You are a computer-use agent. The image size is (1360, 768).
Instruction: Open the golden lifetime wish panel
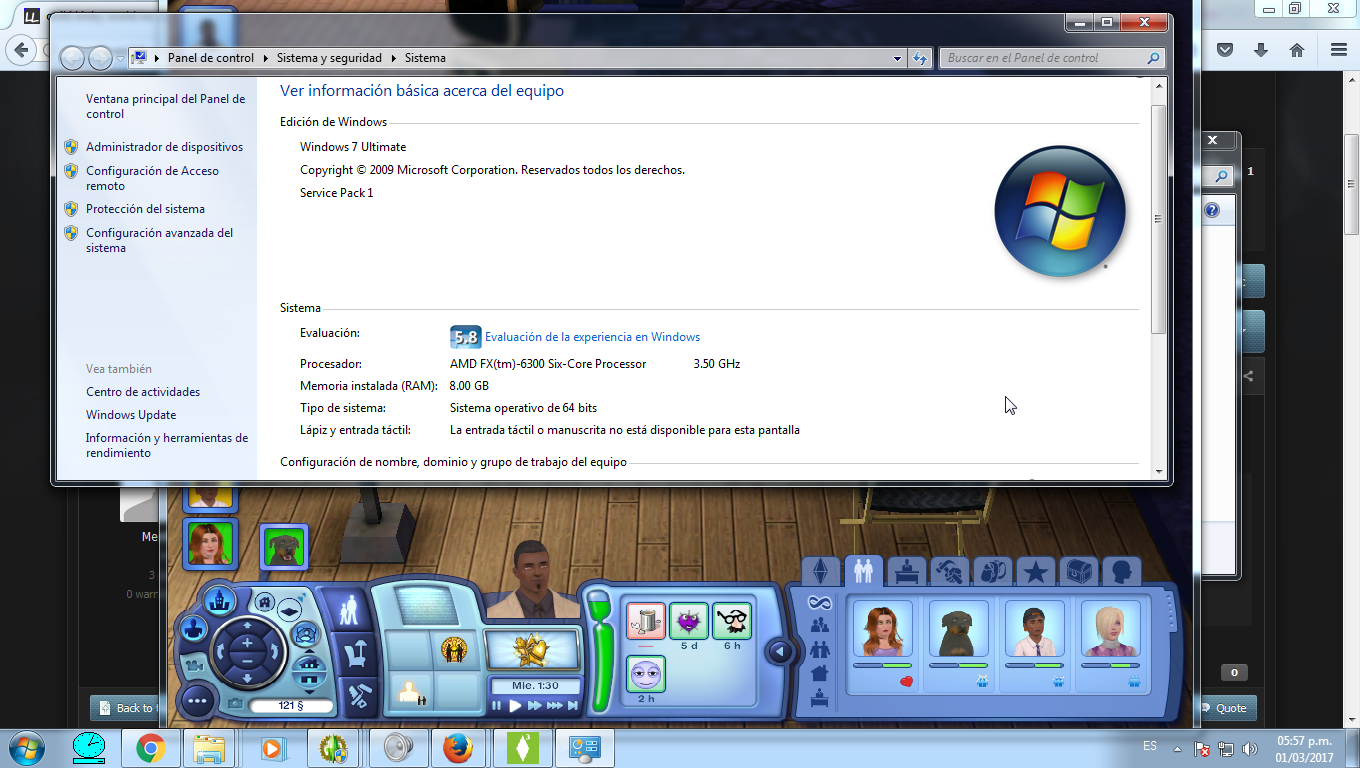[531, 650]
